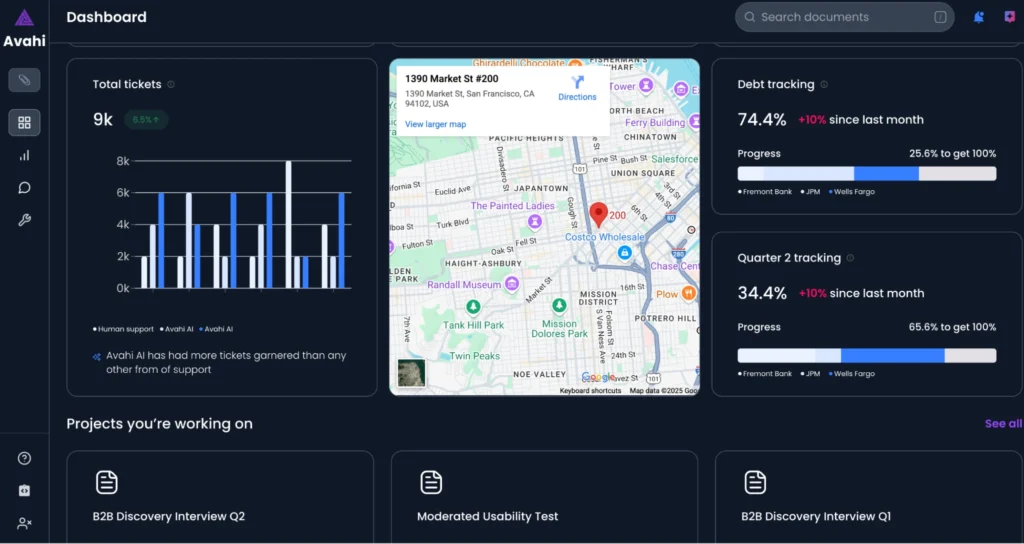Click the pink icon beside the bell
This screenshot has width=1024, height=544.
[x=1010, y=18]
